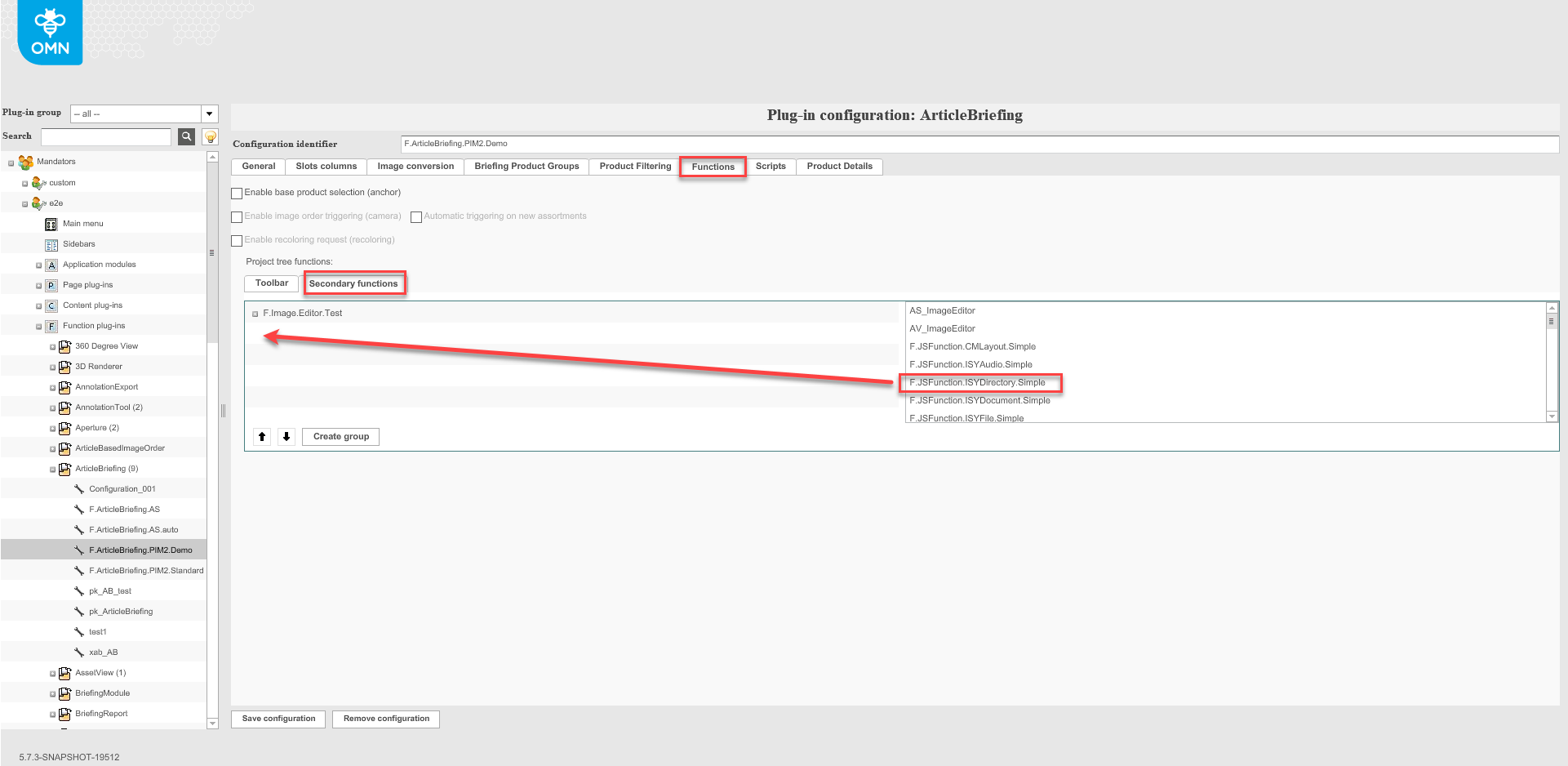Enable recoloring request (recoloring)
The width and height of the screenshot is (1568, 766).
[x=237, y=240]
